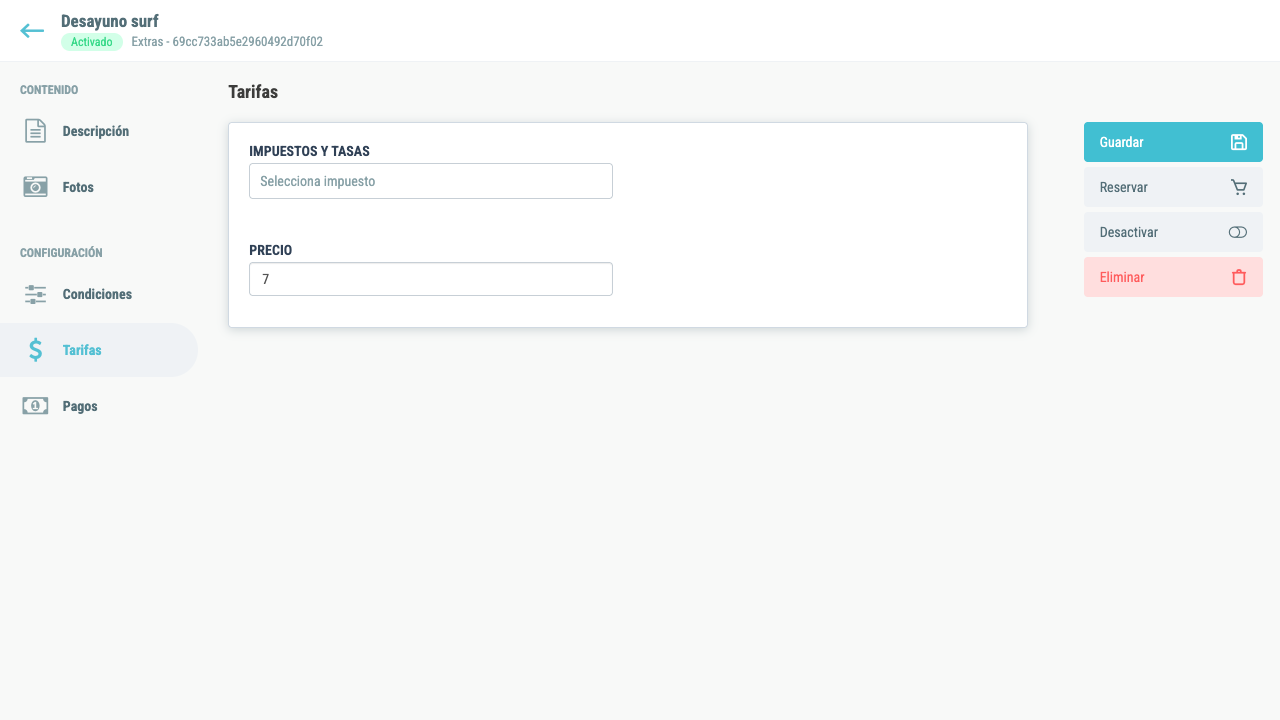Toggle the Desactivar switch icon

click(x=1238, y=232)
